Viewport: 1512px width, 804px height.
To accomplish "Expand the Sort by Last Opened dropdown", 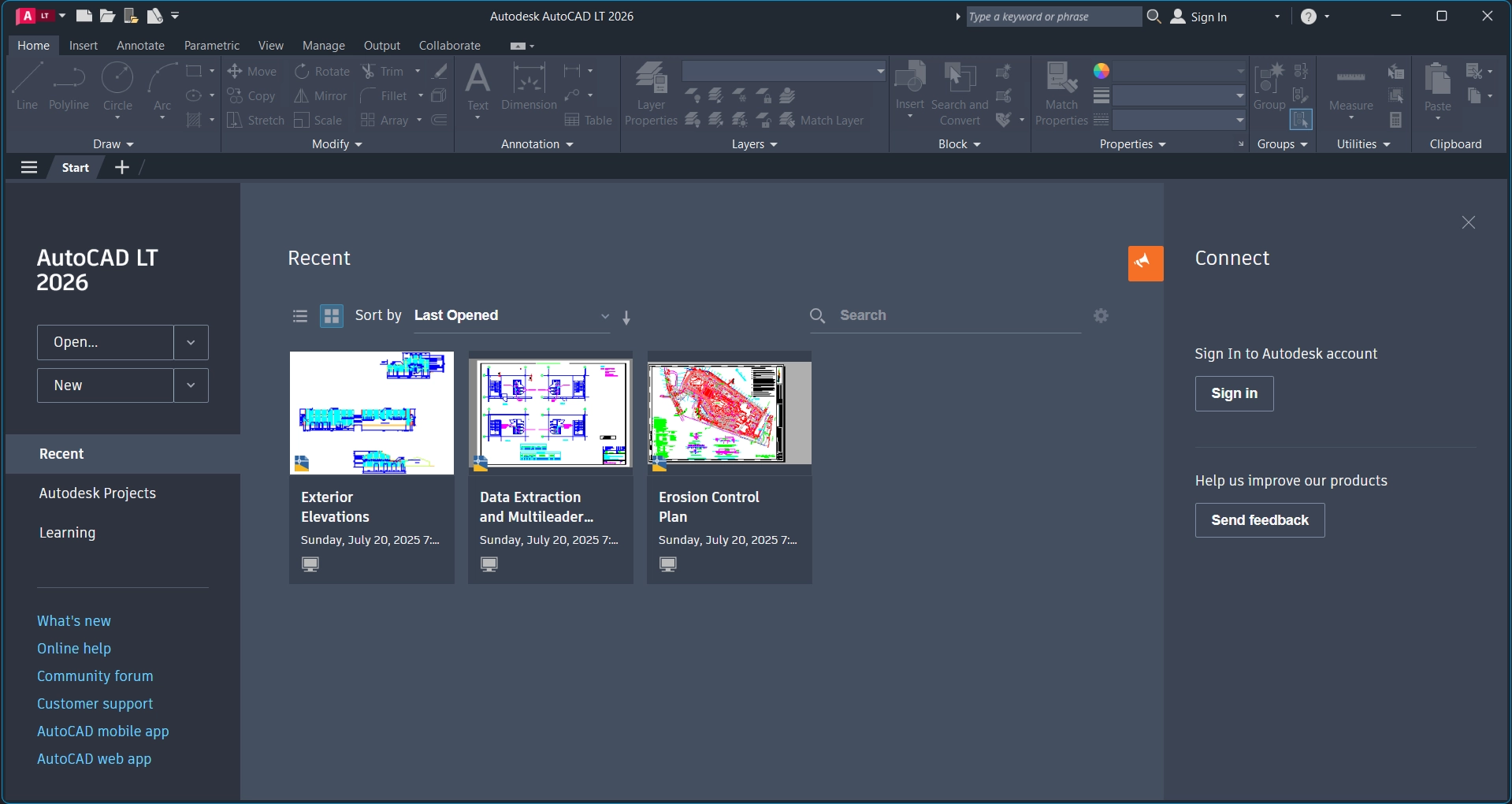I will point(512,316).
